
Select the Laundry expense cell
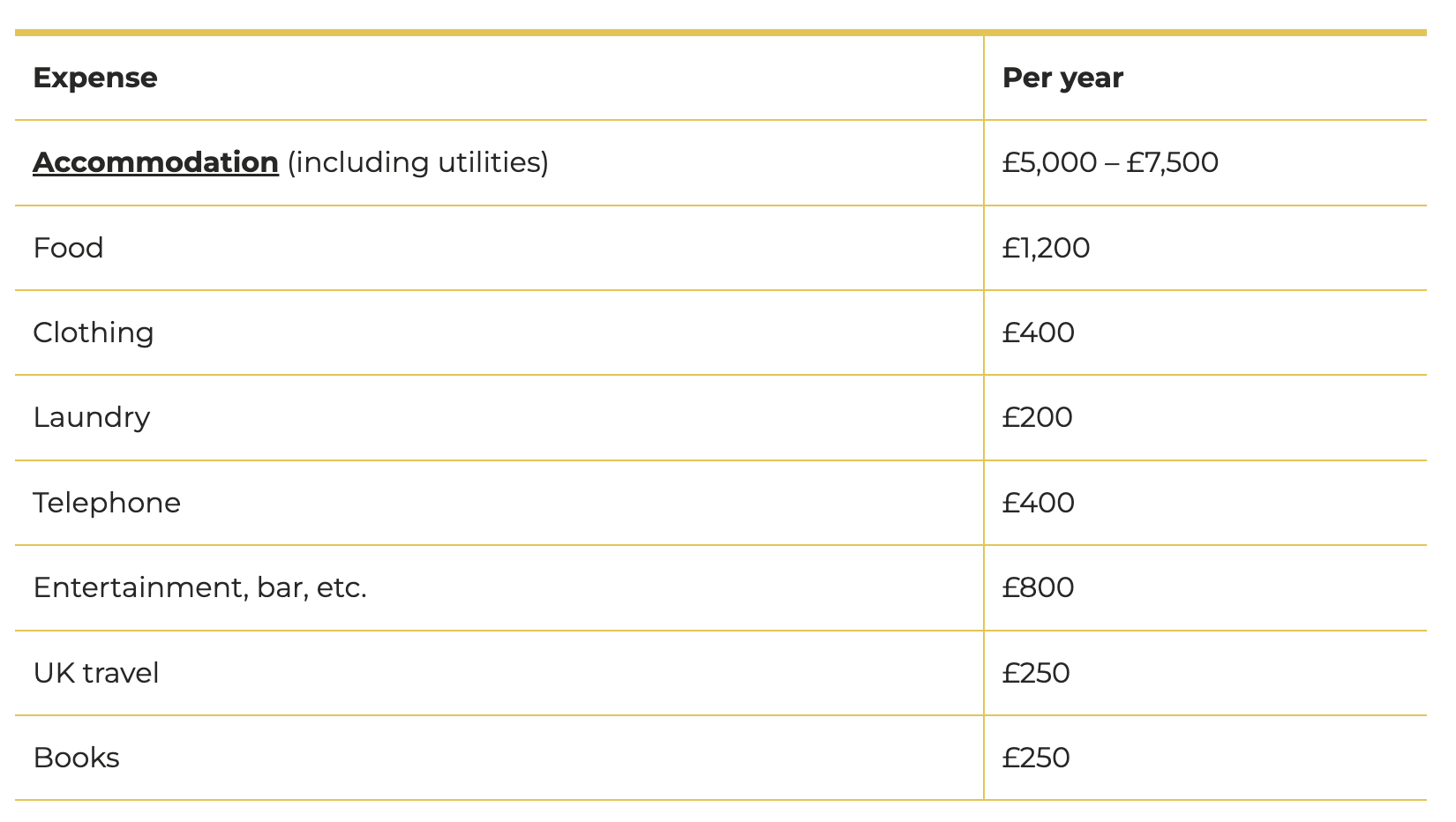92,417
